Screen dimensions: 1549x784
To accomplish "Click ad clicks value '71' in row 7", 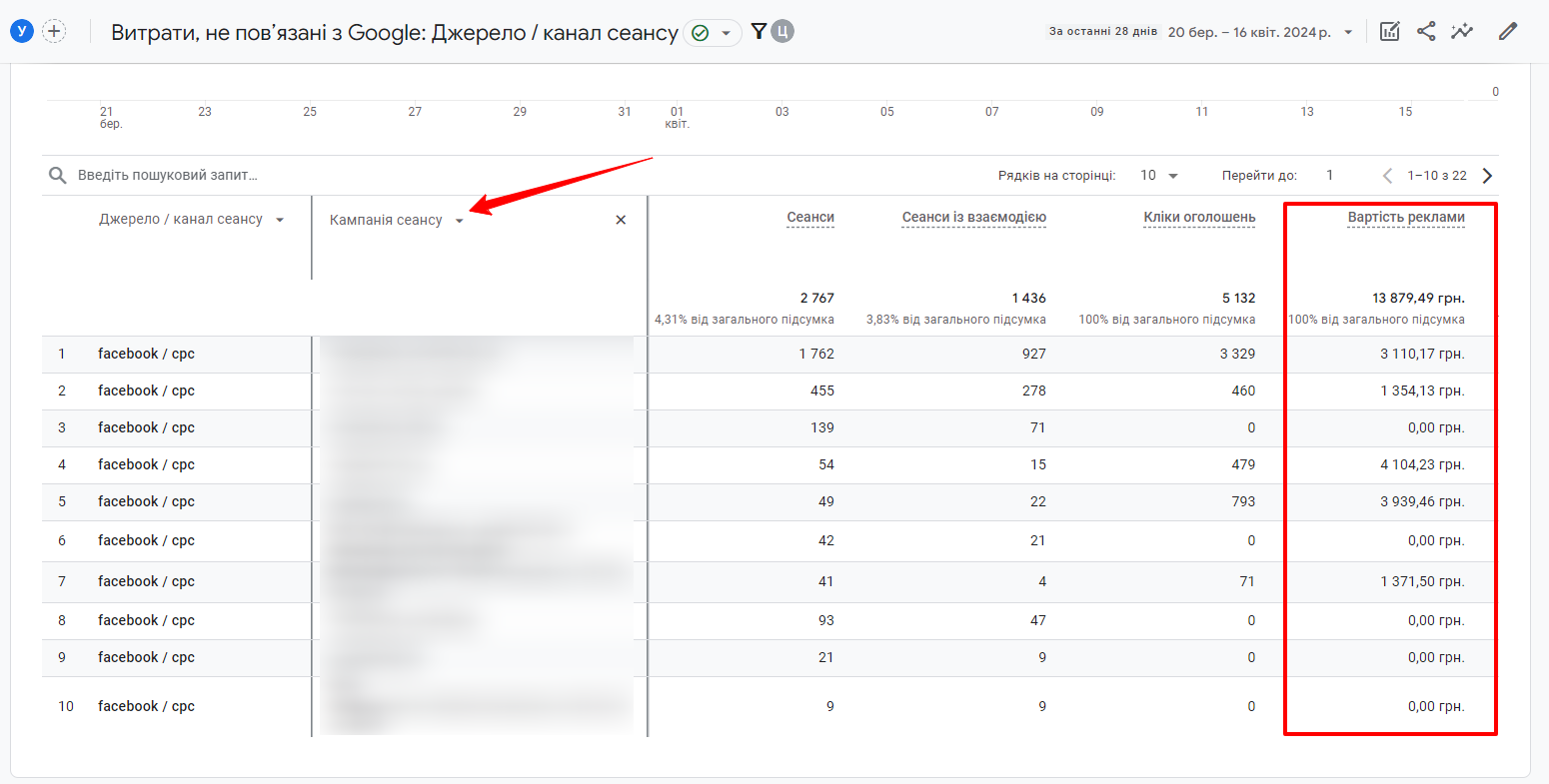I will (1247, 581).
